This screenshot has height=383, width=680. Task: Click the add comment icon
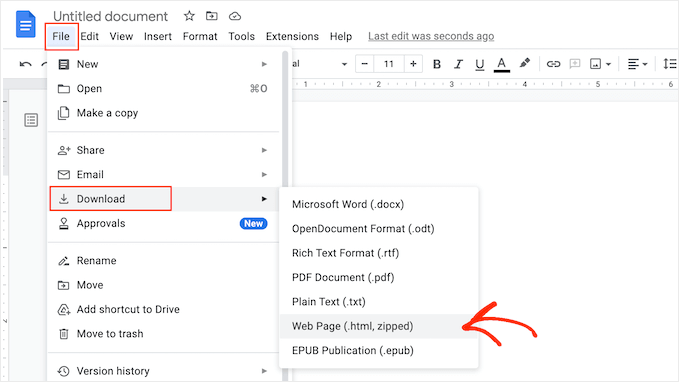575,64
